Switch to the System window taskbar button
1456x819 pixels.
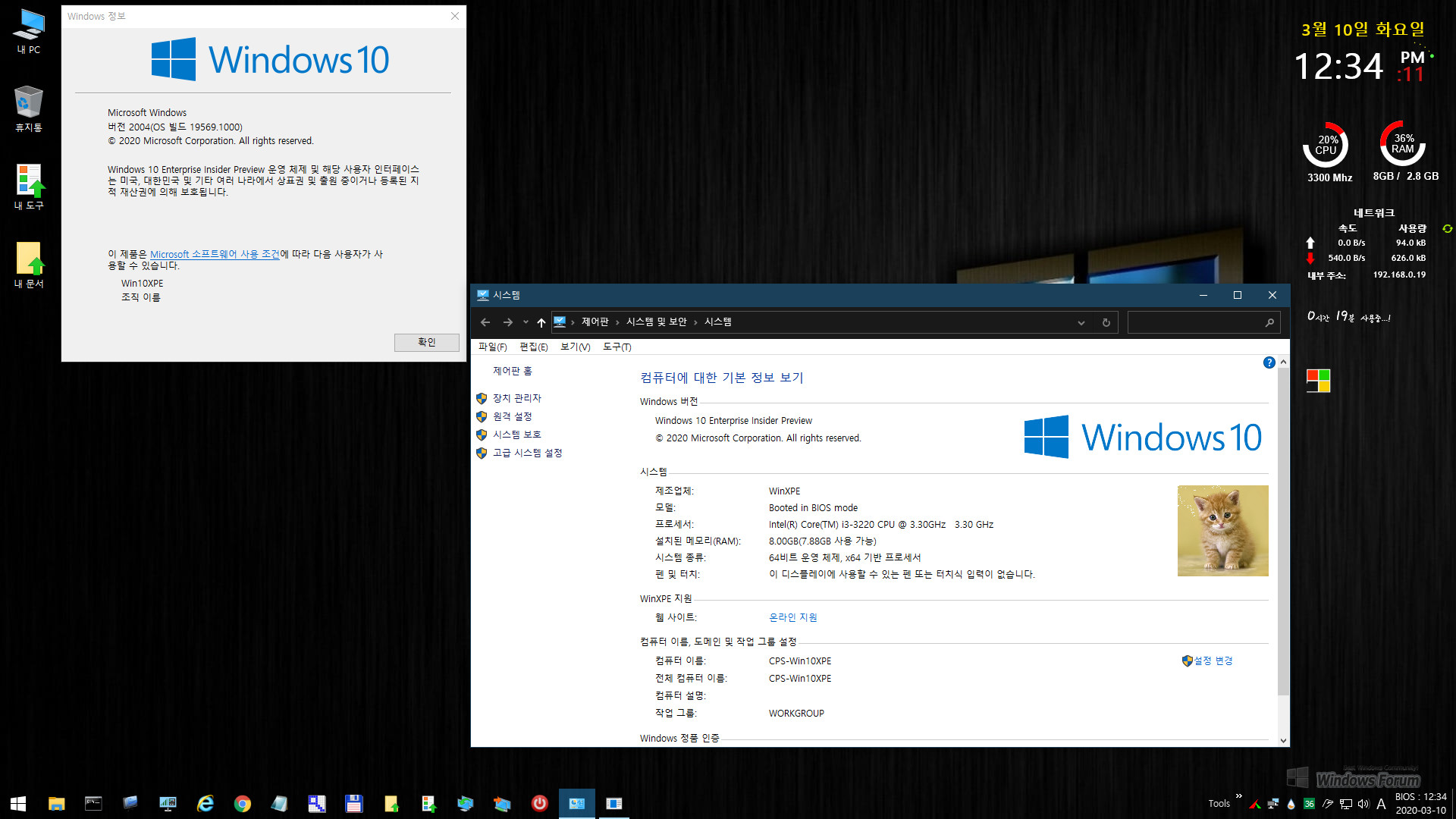pyautogui.click(x=577, y=803)
